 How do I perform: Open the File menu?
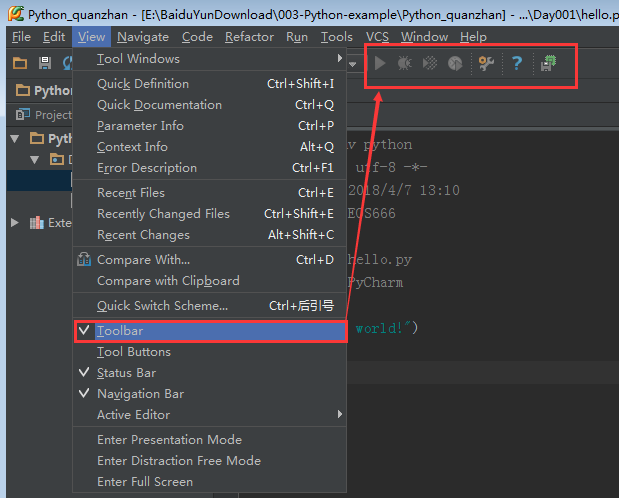coord(21,37)
